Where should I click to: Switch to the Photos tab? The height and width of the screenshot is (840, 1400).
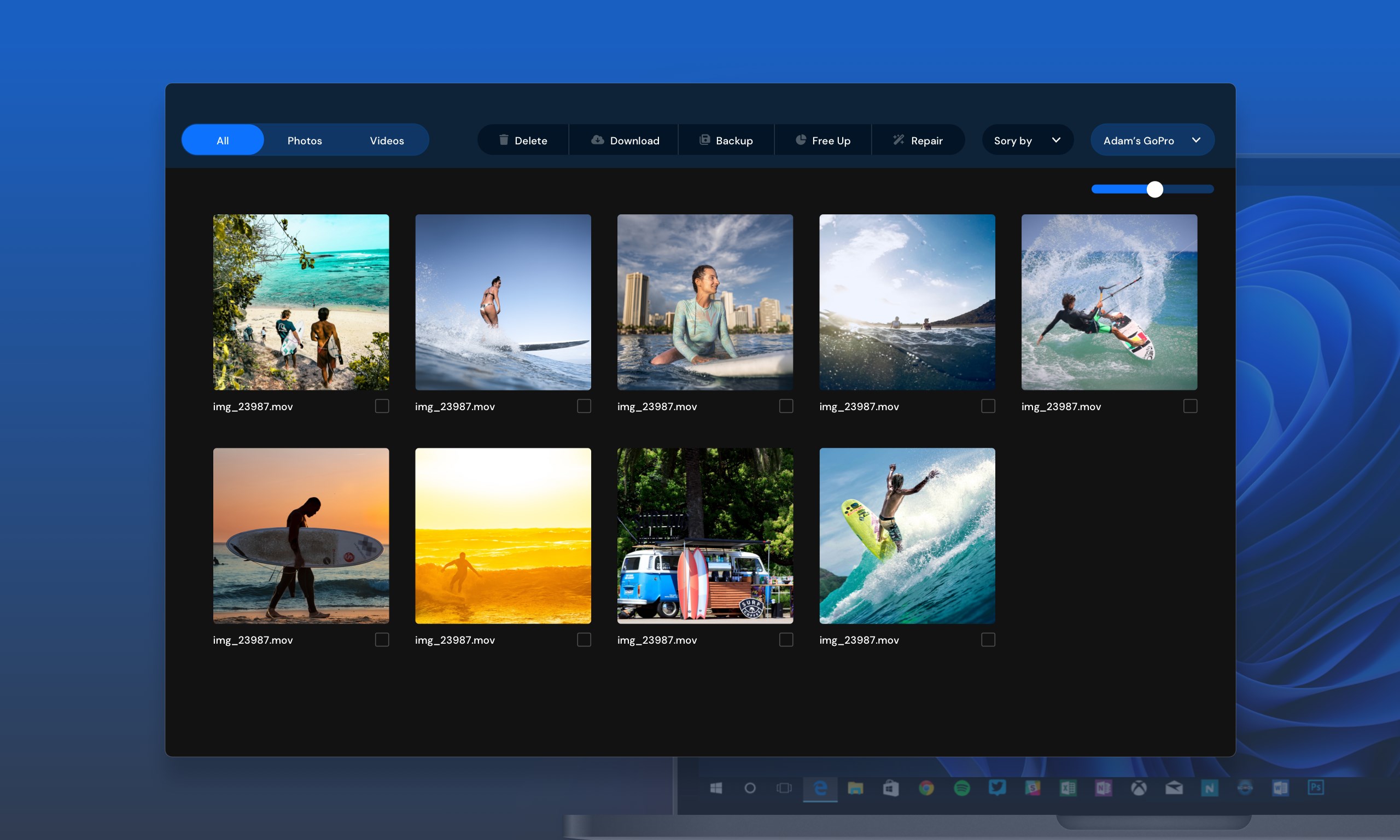(305, 140)
